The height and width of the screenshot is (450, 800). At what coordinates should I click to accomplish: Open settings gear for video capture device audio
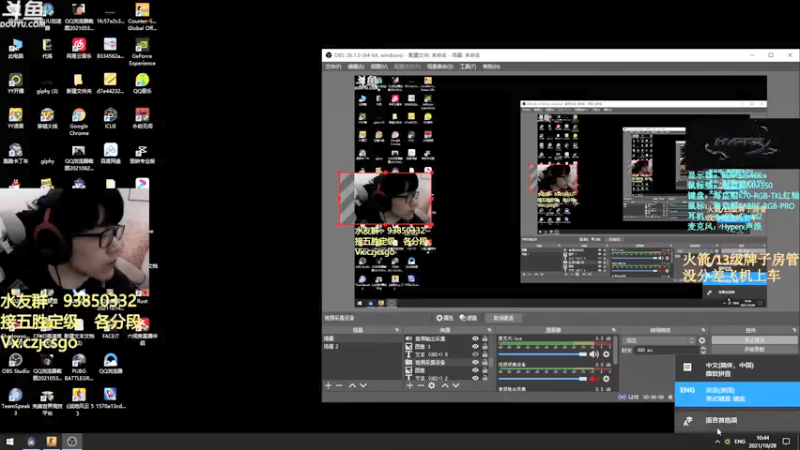pos(606,379)
